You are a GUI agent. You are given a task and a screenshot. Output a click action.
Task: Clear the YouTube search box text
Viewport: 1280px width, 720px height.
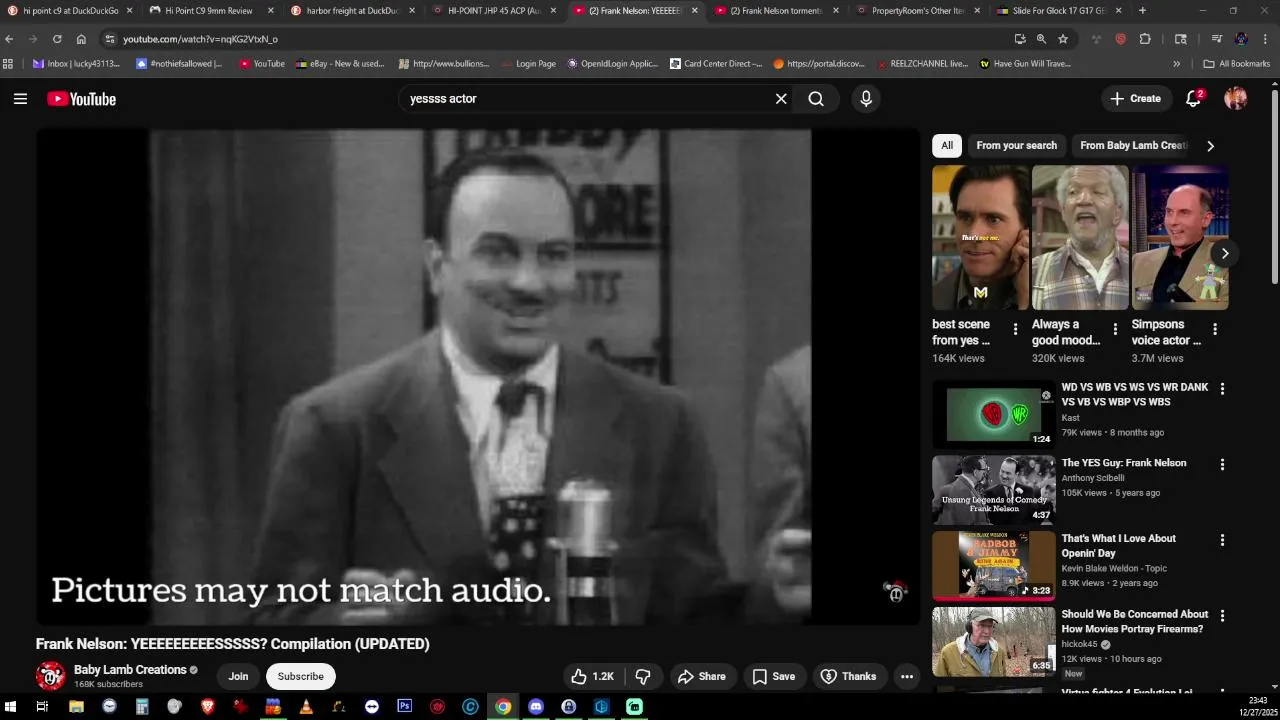pyautogui.click(x=781, y=99)
